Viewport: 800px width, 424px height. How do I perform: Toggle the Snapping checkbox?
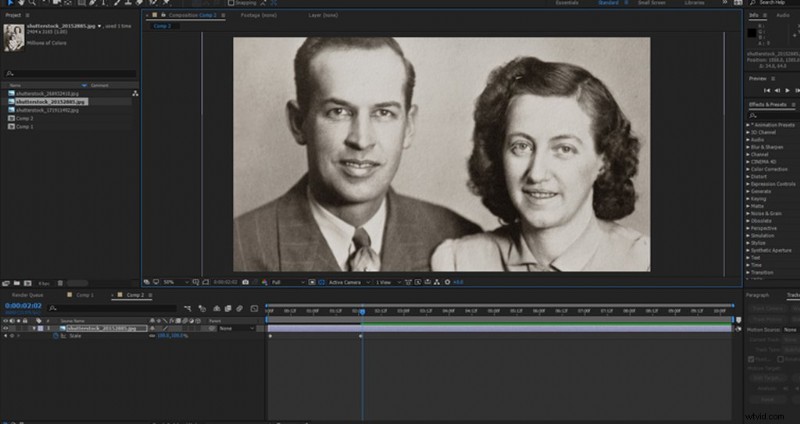231,3
